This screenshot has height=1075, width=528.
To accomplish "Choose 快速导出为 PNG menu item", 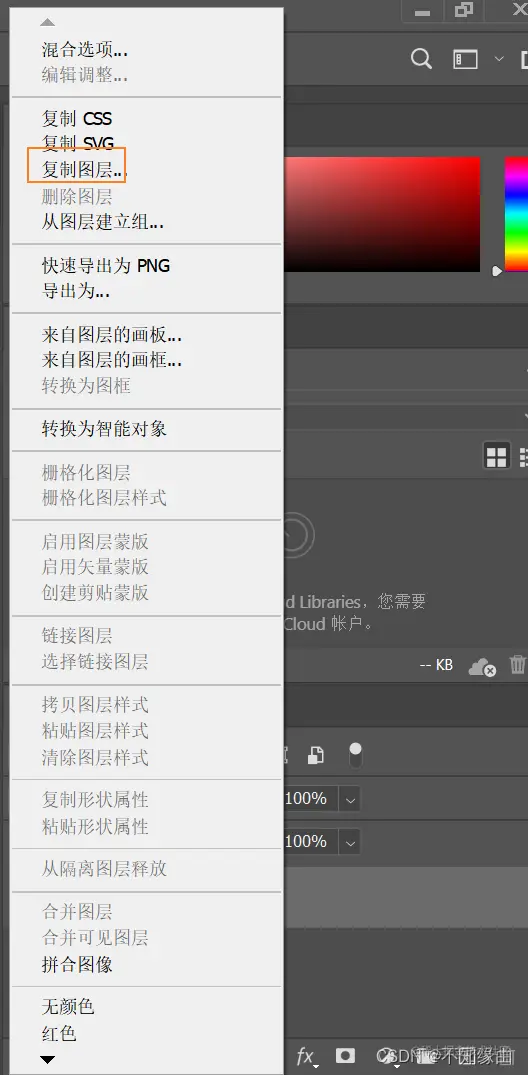I will (106, 265).
